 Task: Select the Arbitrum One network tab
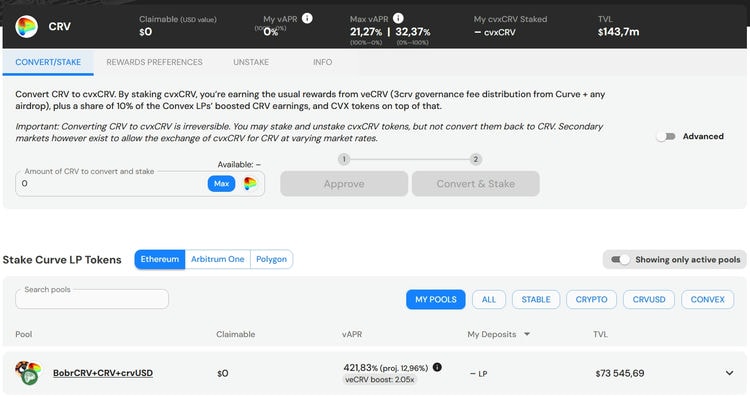point(218,259)
